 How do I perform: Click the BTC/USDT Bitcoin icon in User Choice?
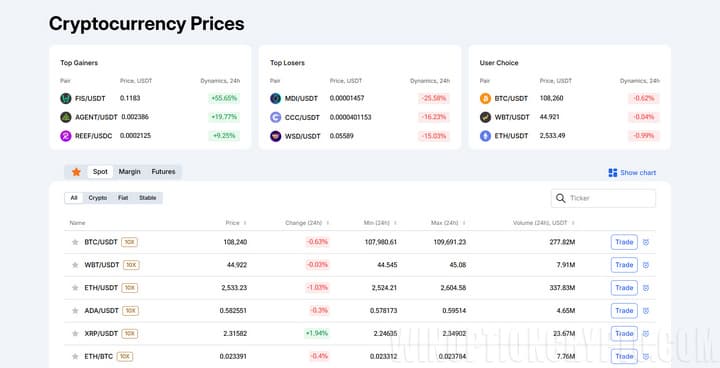pyautogui.click(x=485, y=98)
